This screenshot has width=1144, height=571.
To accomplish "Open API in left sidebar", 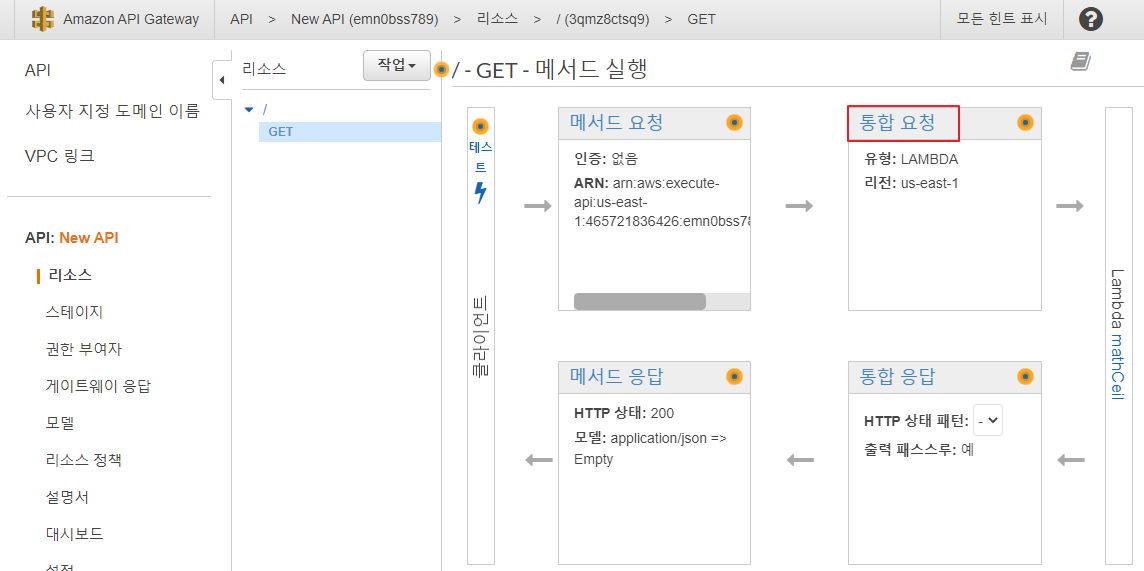I will [x=37, y=70].
